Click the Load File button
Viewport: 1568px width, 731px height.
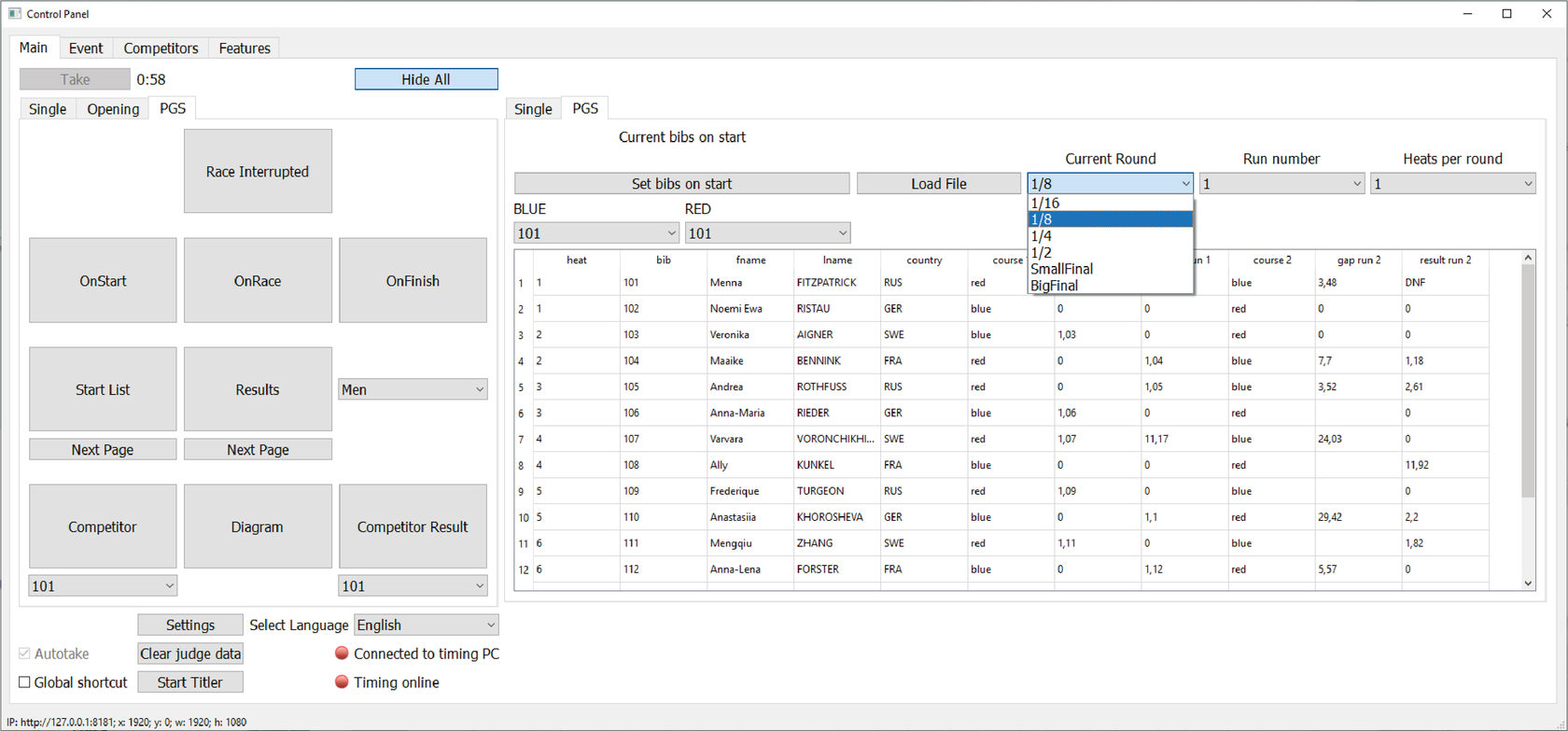(x=939, y=184)
